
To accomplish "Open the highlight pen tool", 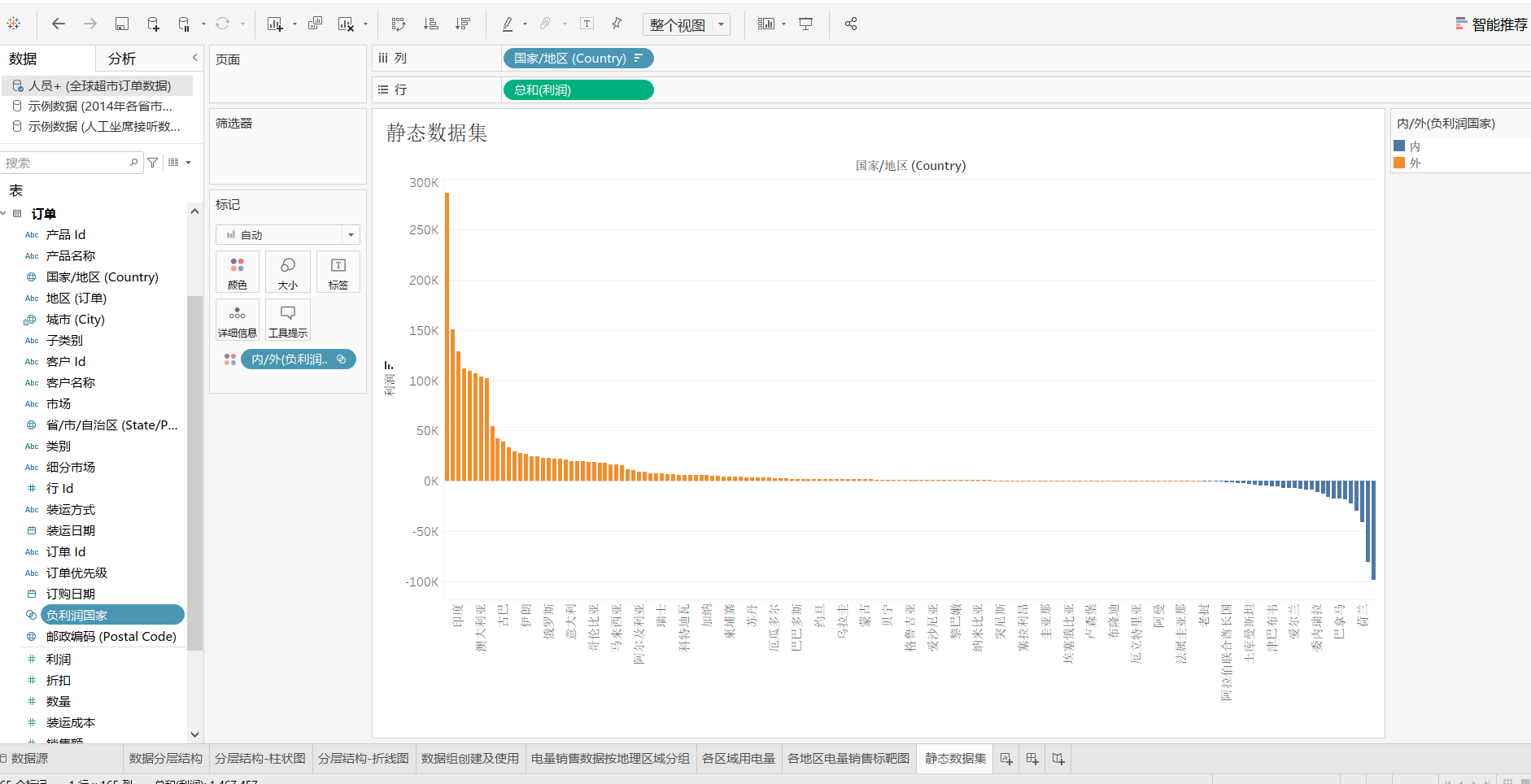I will pos(508,24).
